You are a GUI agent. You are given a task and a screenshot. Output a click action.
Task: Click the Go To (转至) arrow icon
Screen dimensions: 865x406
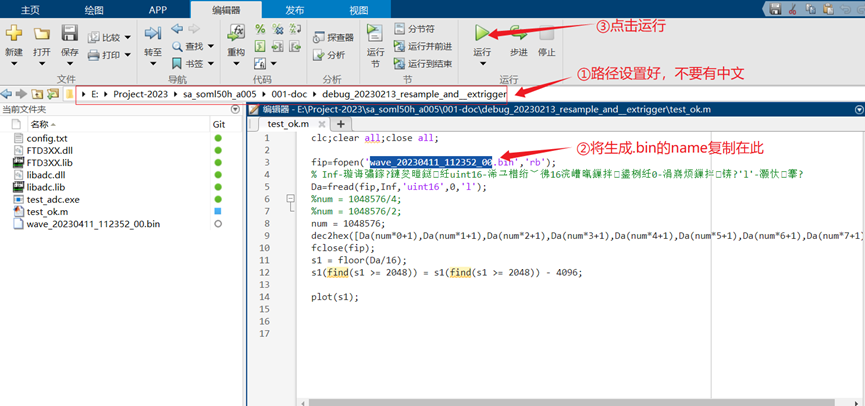coord(153,34)
